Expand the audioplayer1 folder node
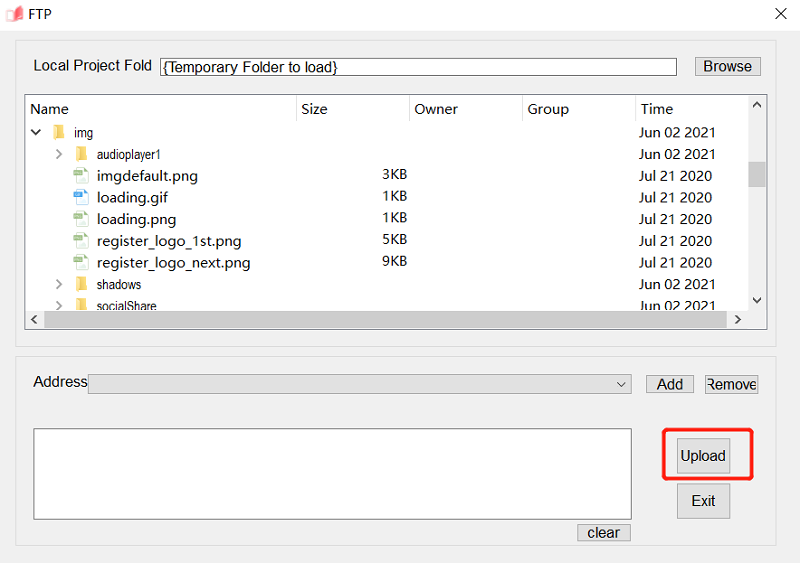Viewport: 800px width, 563px height. coord(59,154)
